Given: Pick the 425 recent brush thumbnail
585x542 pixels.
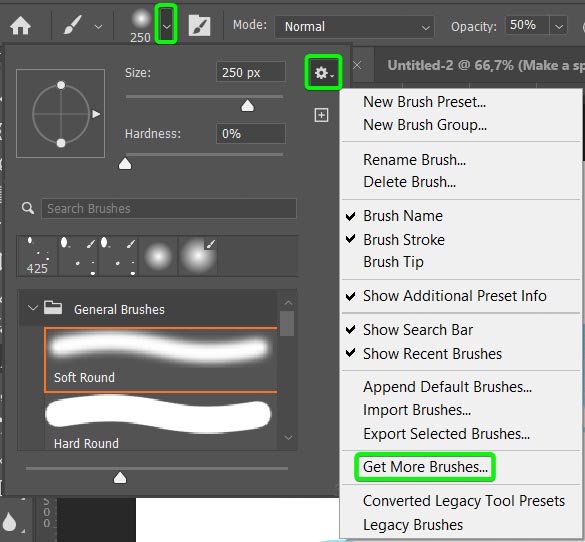Looking at the screenshot, I should (37, 256).
